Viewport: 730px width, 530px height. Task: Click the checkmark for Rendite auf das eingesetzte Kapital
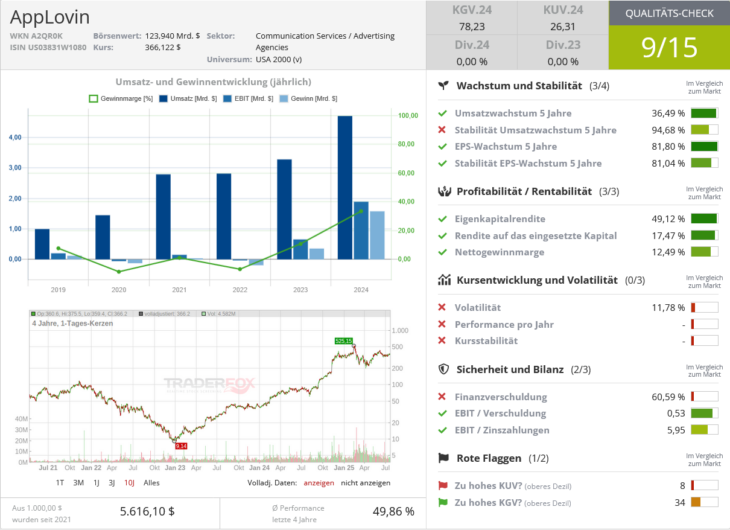pyautogui.click(x=442, y=236)
